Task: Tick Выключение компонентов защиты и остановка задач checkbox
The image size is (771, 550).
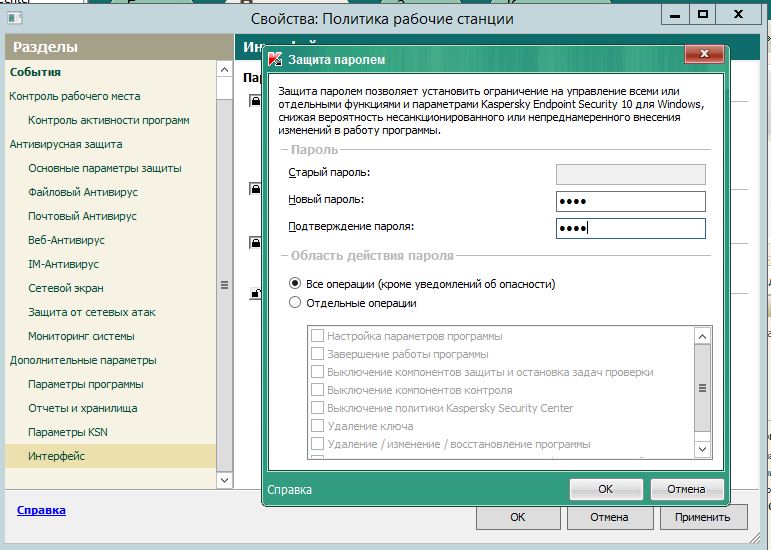Action: [x=318, y=372]
